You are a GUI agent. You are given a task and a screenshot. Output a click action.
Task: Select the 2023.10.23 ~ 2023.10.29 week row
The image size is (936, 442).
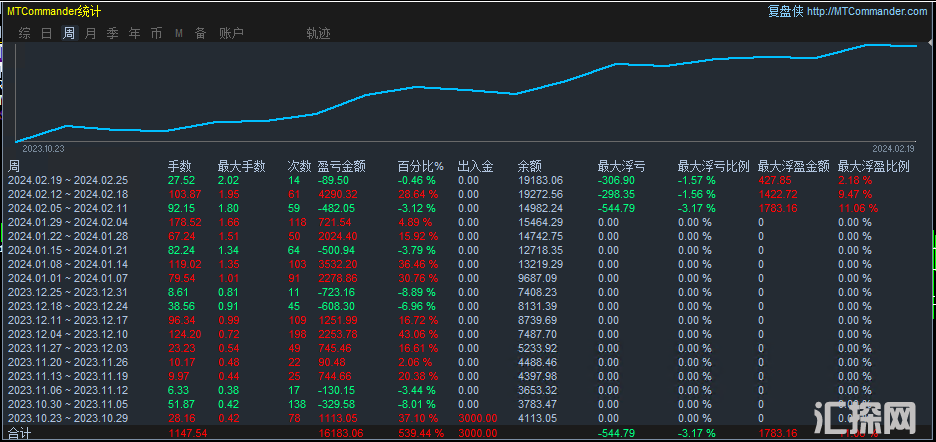68,417
